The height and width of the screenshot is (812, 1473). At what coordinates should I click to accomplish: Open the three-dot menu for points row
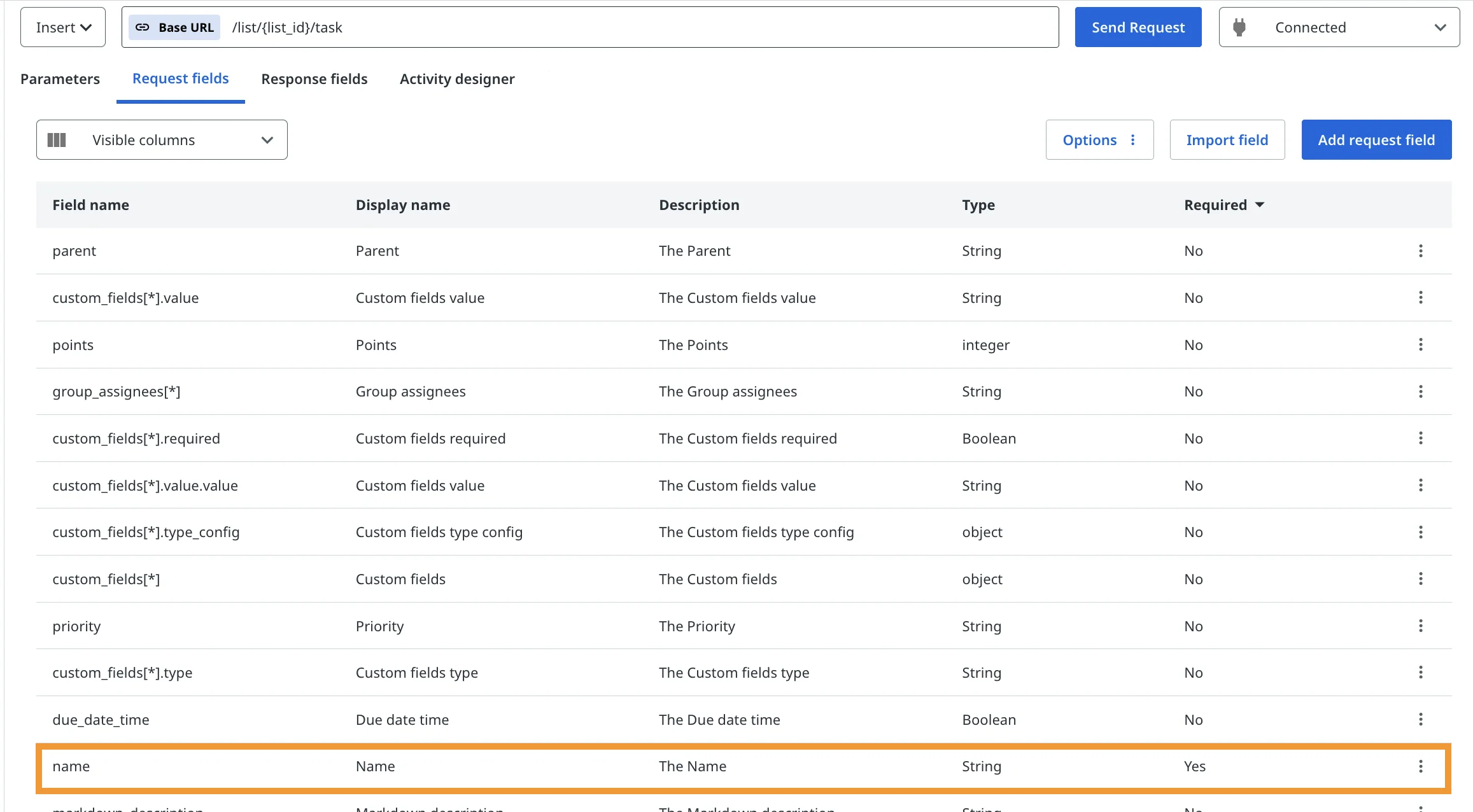tap(1420, 345)
